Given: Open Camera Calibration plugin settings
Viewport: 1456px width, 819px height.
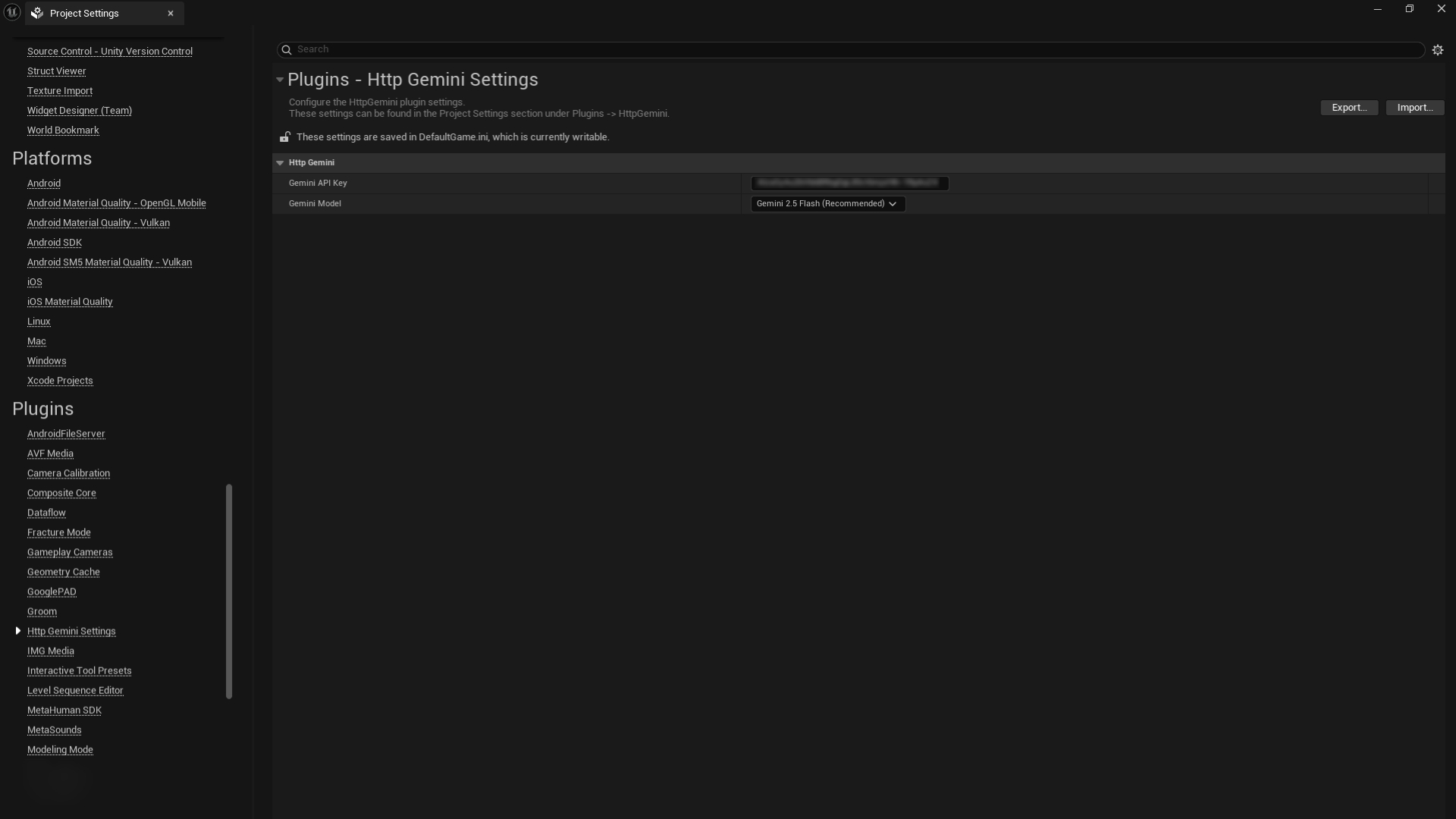Looking at the screenshot, I should point(68,473).
